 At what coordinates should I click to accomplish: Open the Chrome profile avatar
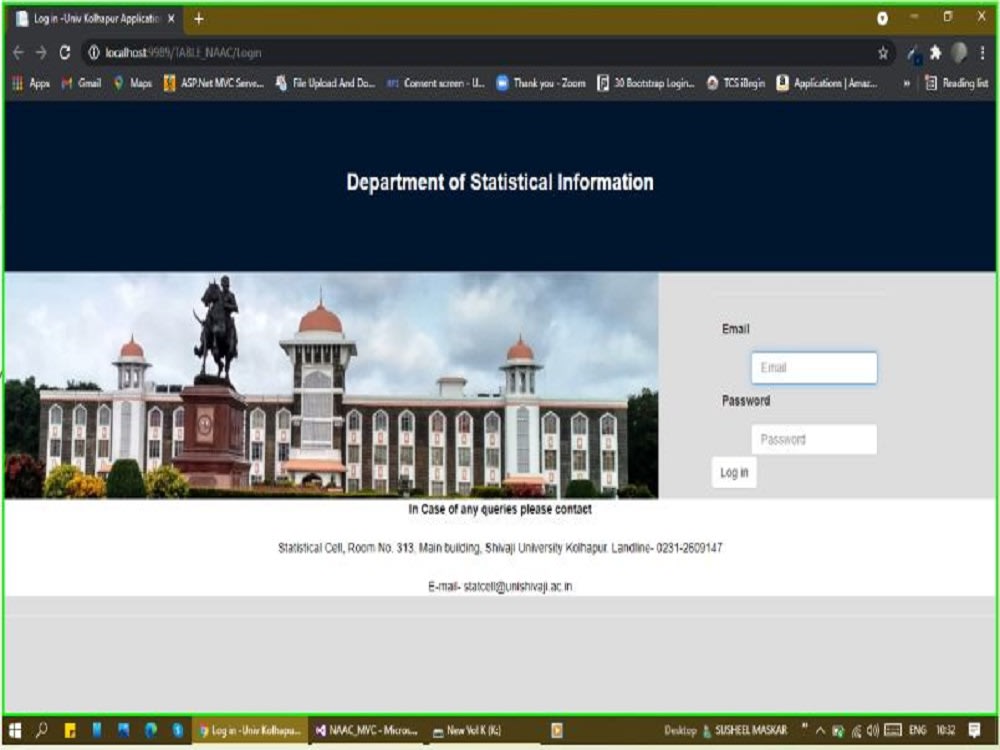pyautogui.click(x=959, y=53)
